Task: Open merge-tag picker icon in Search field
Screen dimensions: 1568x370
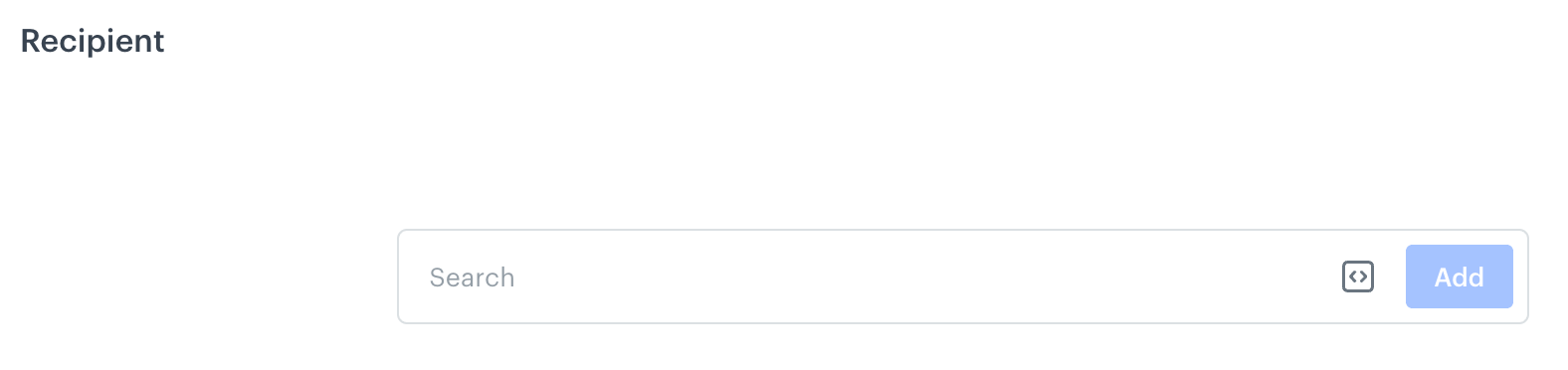Action: [x=1358, y=277]
